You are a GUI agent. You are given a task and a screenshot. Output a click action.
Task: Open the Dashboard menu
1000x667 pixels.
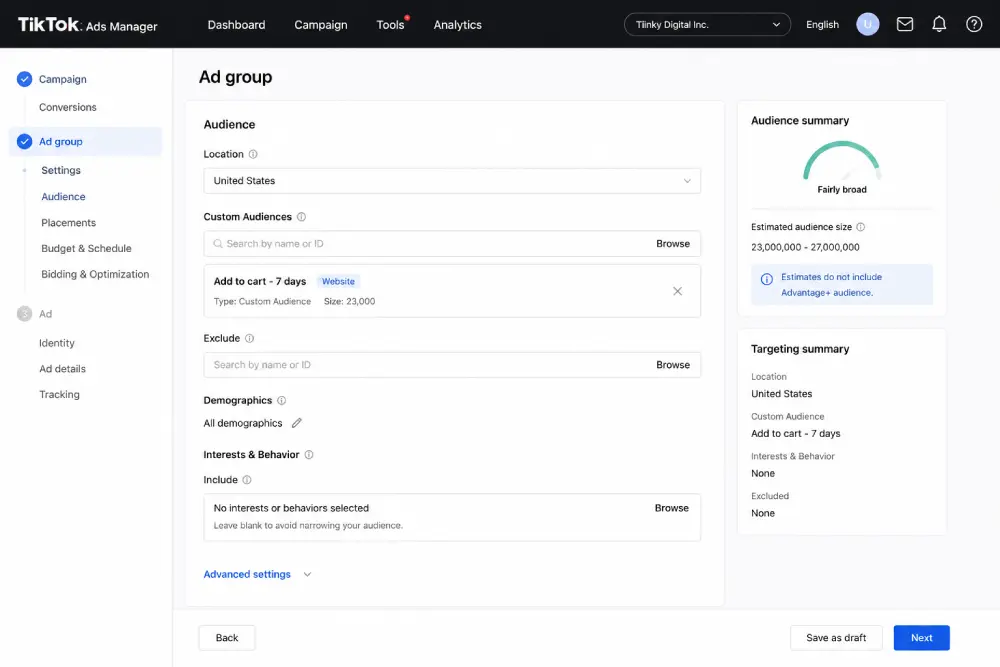tap(236, 25)
